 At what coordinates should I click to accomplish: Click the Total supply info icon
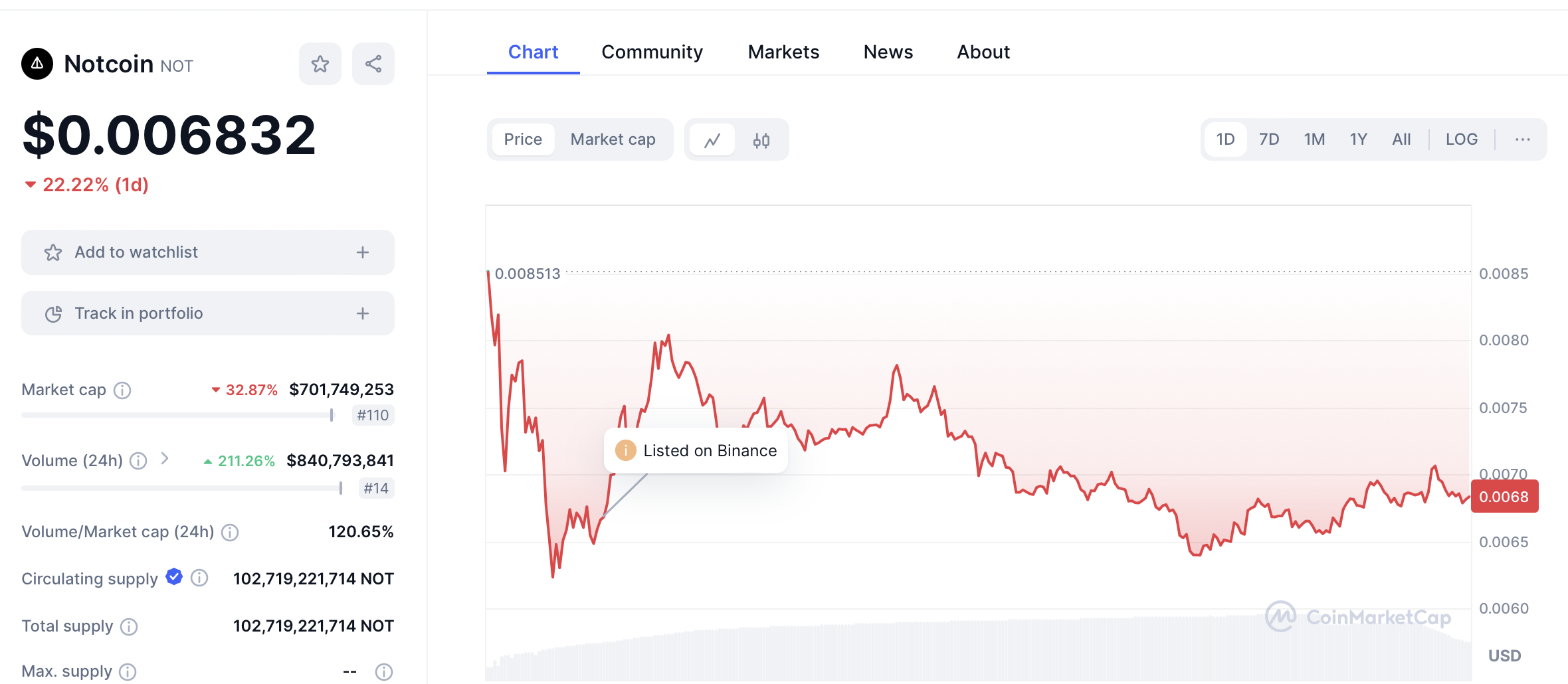click(129, 627)
